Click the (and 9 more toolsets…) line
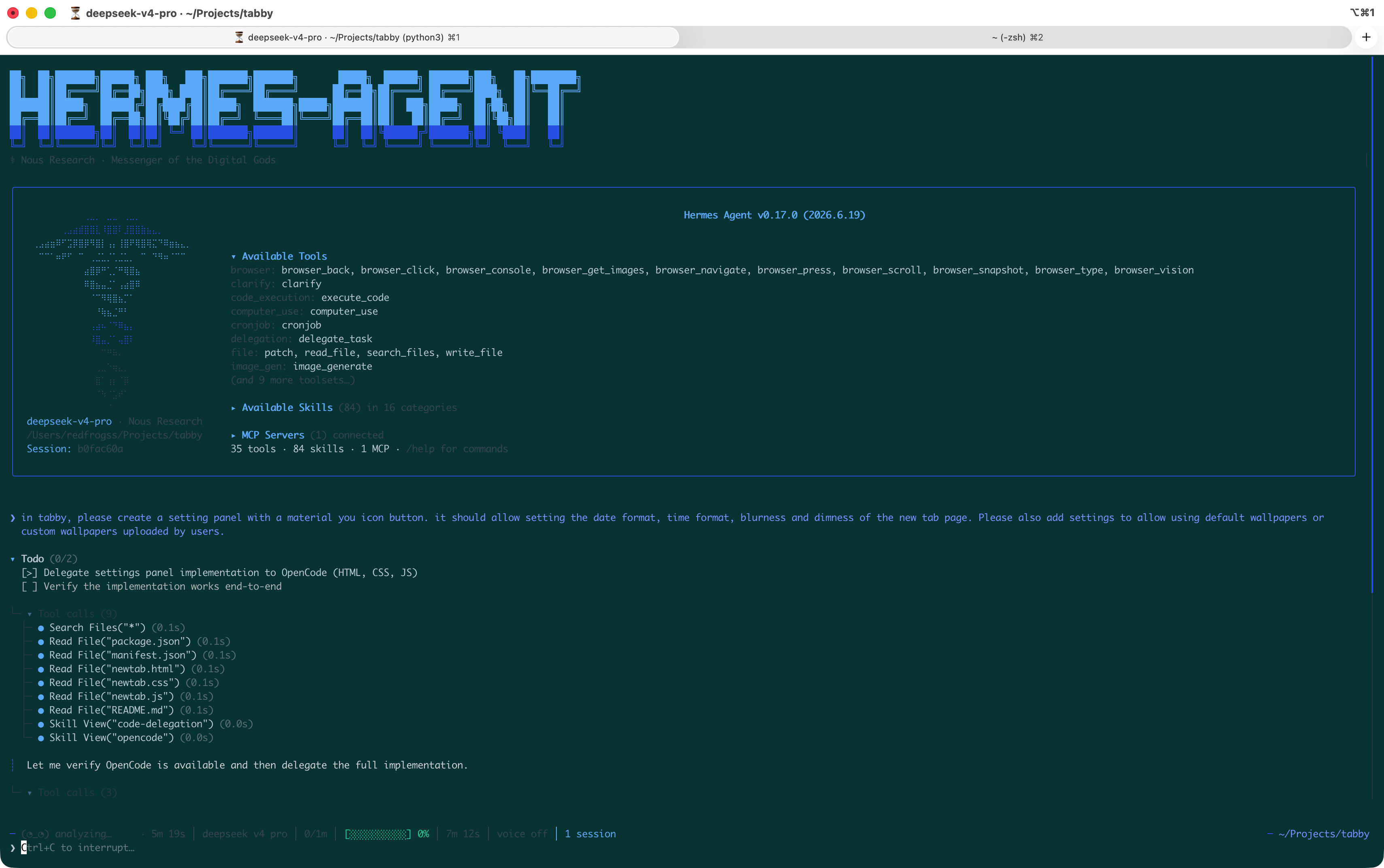This screenshot has width=1384, height=868. [293, 380]
